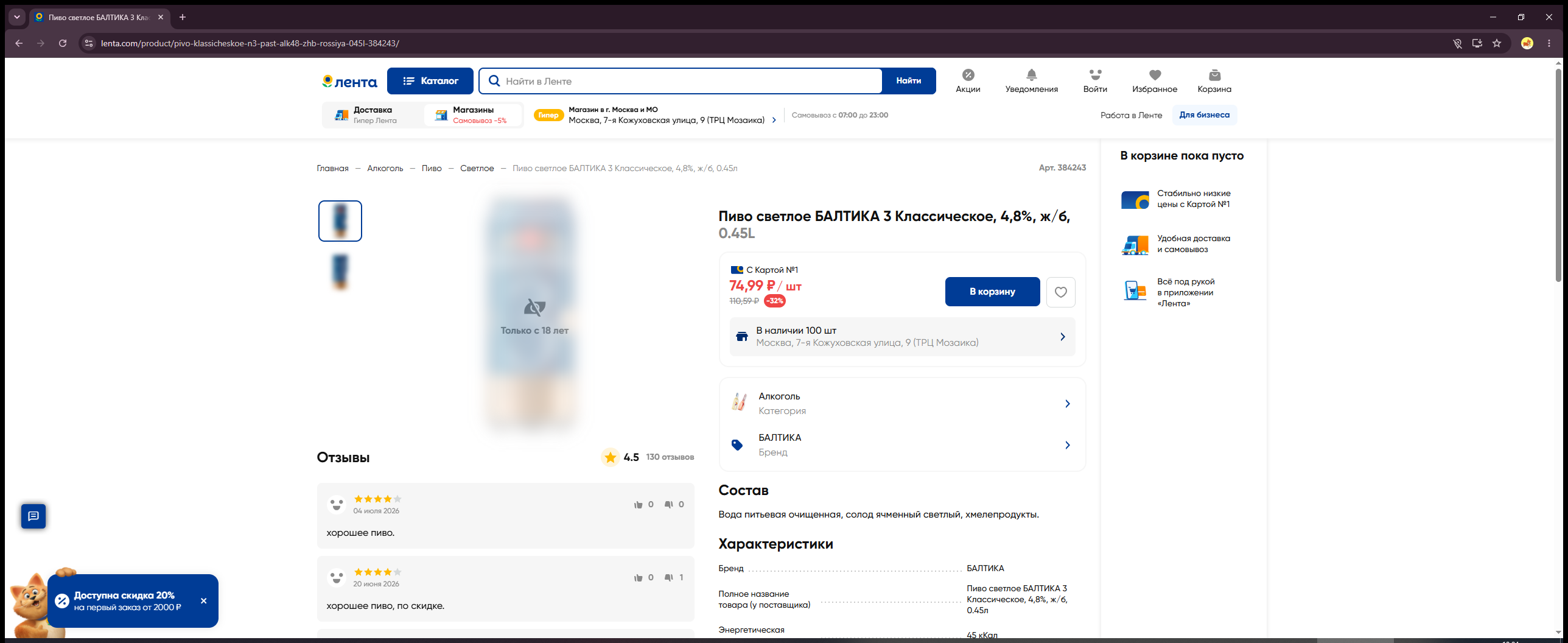
Task: Open Уведомления bell icon
Action: tap(1031, 81)
